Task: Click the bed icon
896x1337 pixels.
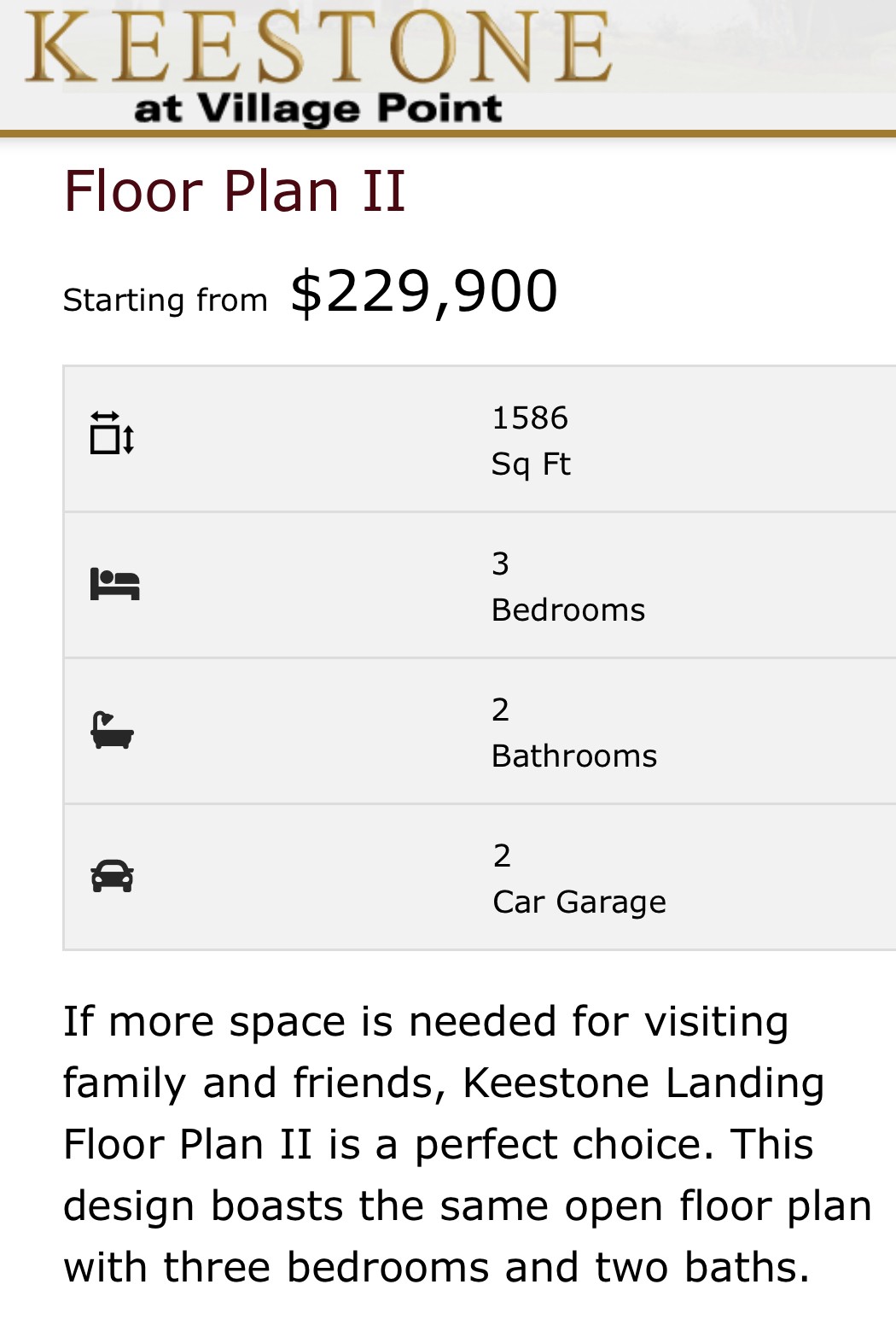Action: [114, 585]
